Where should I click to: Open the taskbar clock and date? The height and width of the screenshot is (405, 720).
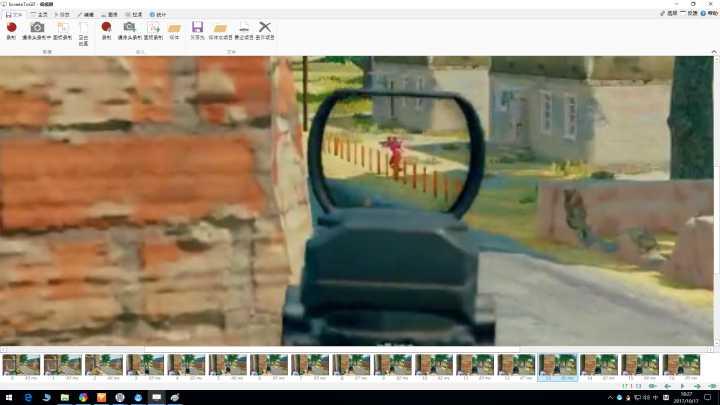(x=687, y=397)
